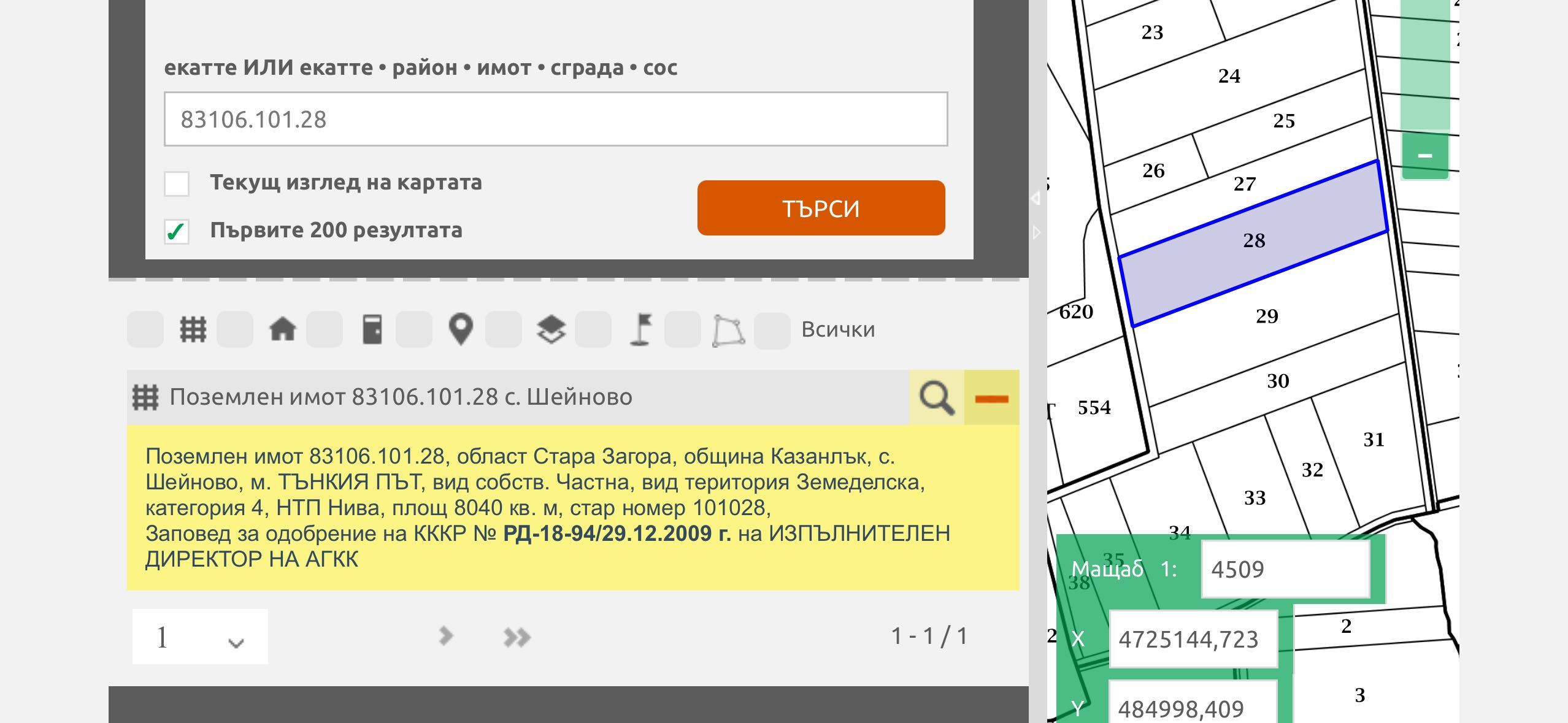Click the house buildings filter icon
This screenshot has height=723, width=1568.
point(283,329)
